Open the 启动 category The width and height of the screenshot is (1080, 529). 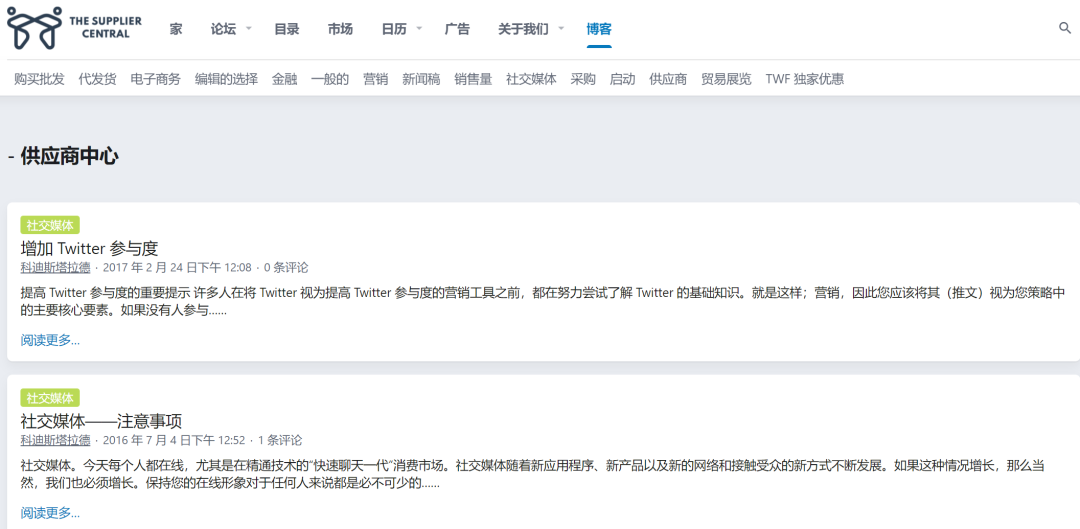pos(623,79)
